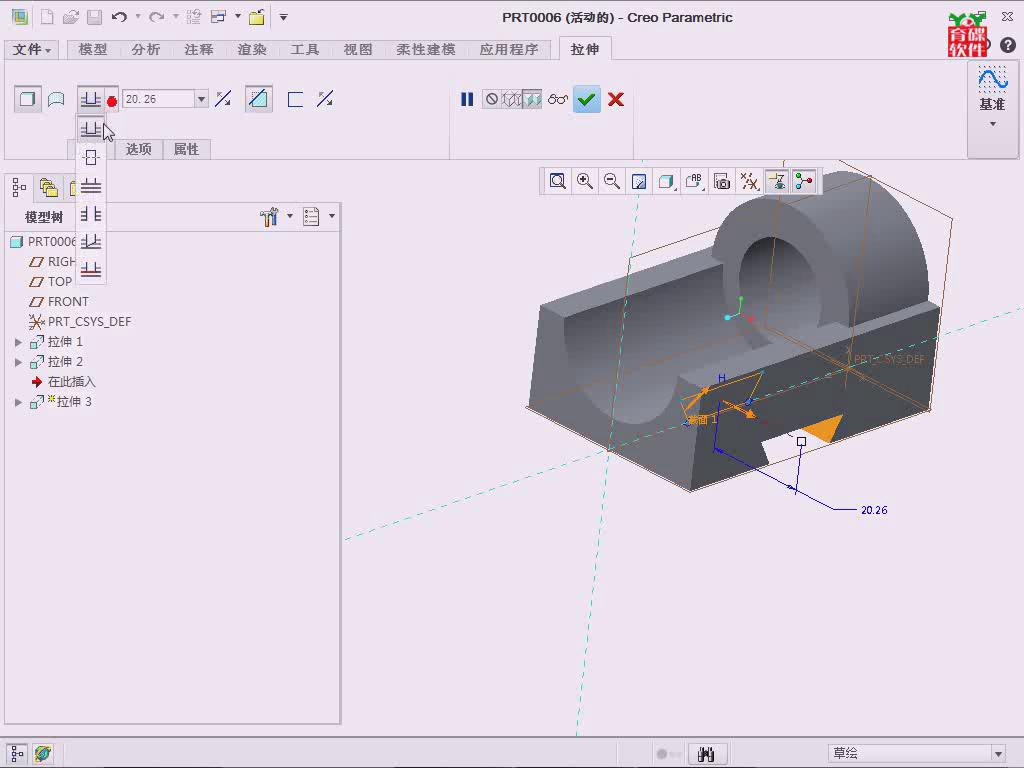
Task: Pause the extrude tool
Action: 467,99
